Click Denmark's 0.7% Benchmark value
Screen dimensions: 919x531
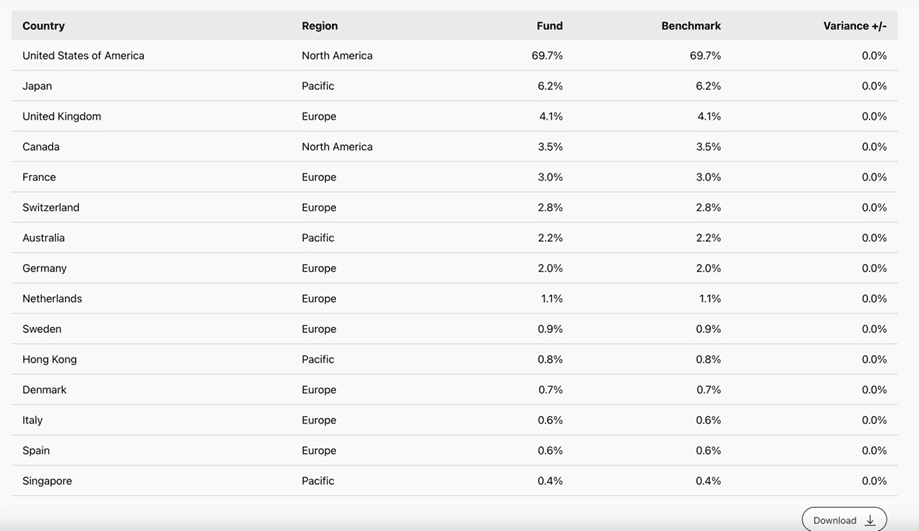(x=708, y=390)
